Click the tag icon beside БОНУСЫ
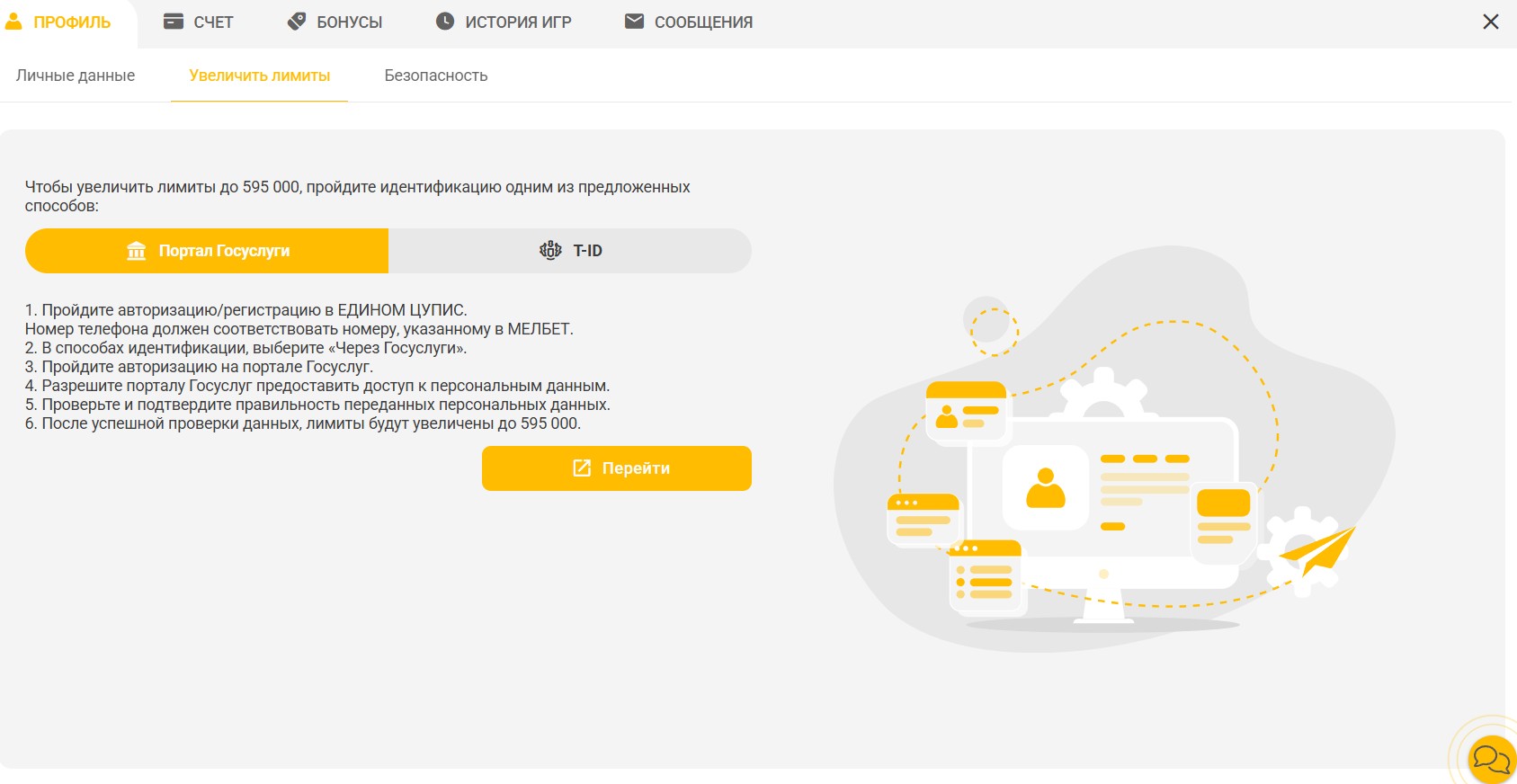 click(x=297, y=22)
